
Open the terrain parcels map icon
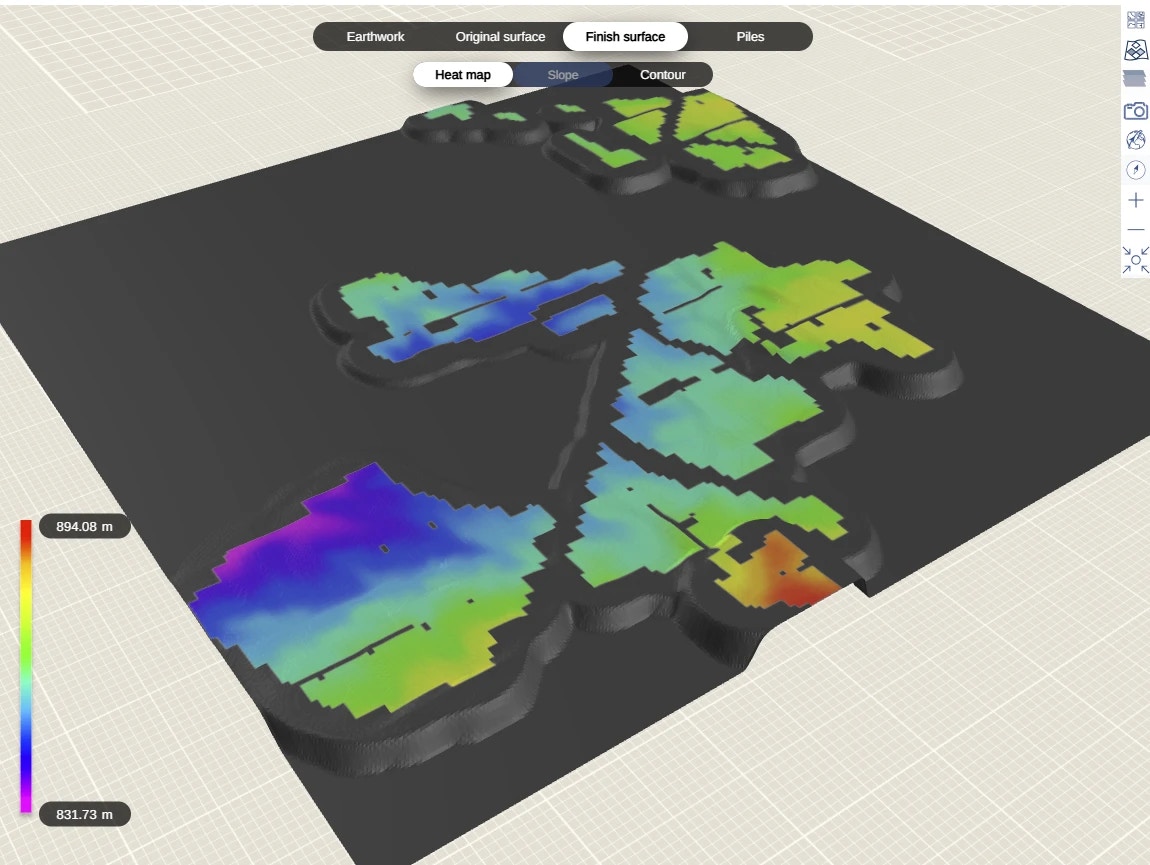(1135, 50)
